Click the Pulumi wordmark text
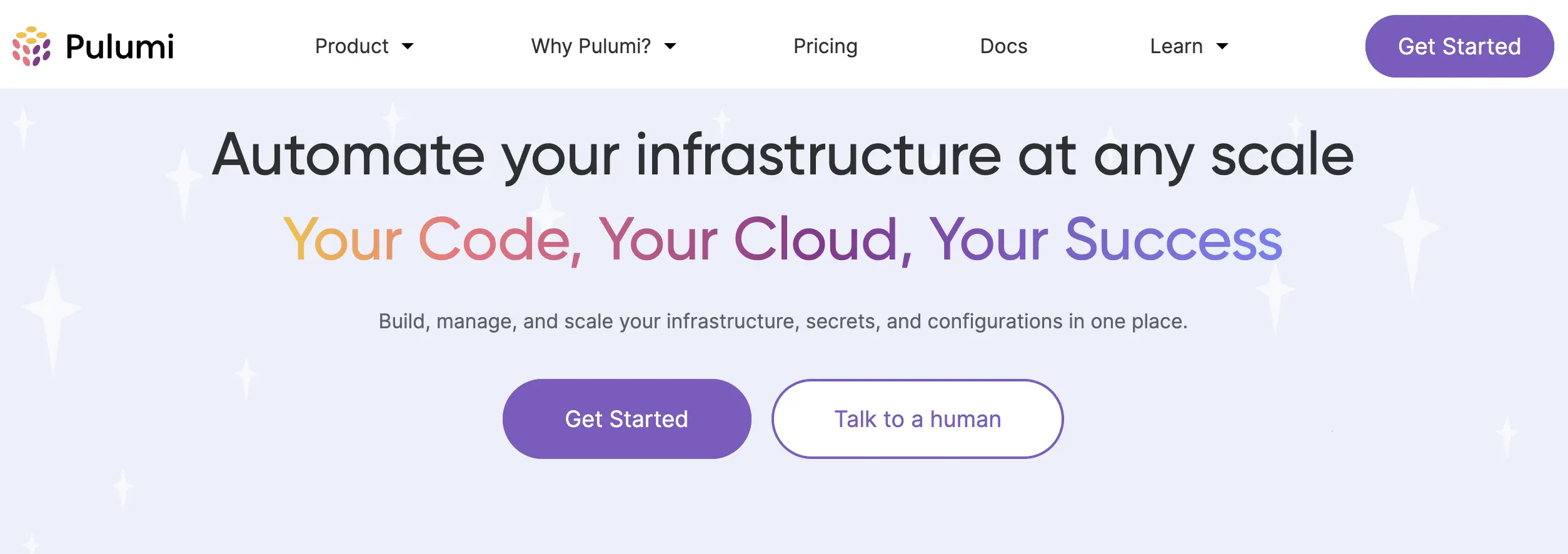Screen dimensions: 1568x554 [119, 47]
